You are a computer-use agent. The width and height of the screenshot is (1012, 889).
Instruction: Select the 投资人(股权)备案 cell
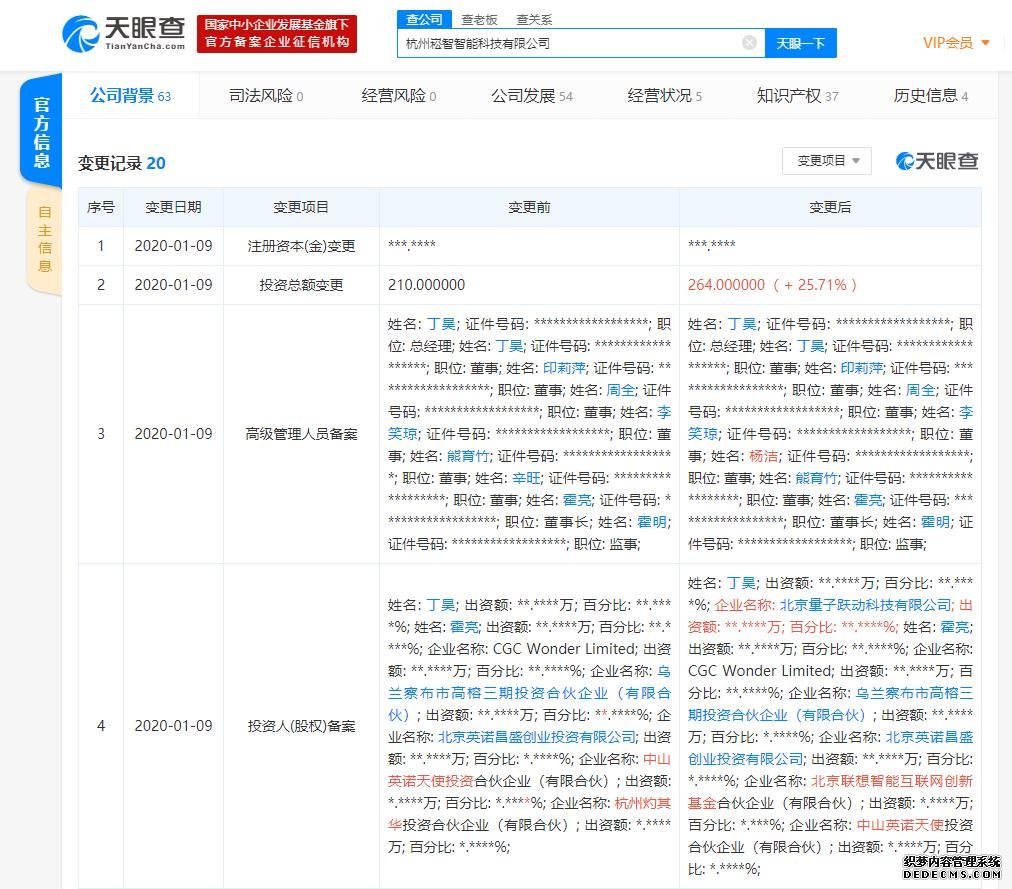click(x=301, y=726)
